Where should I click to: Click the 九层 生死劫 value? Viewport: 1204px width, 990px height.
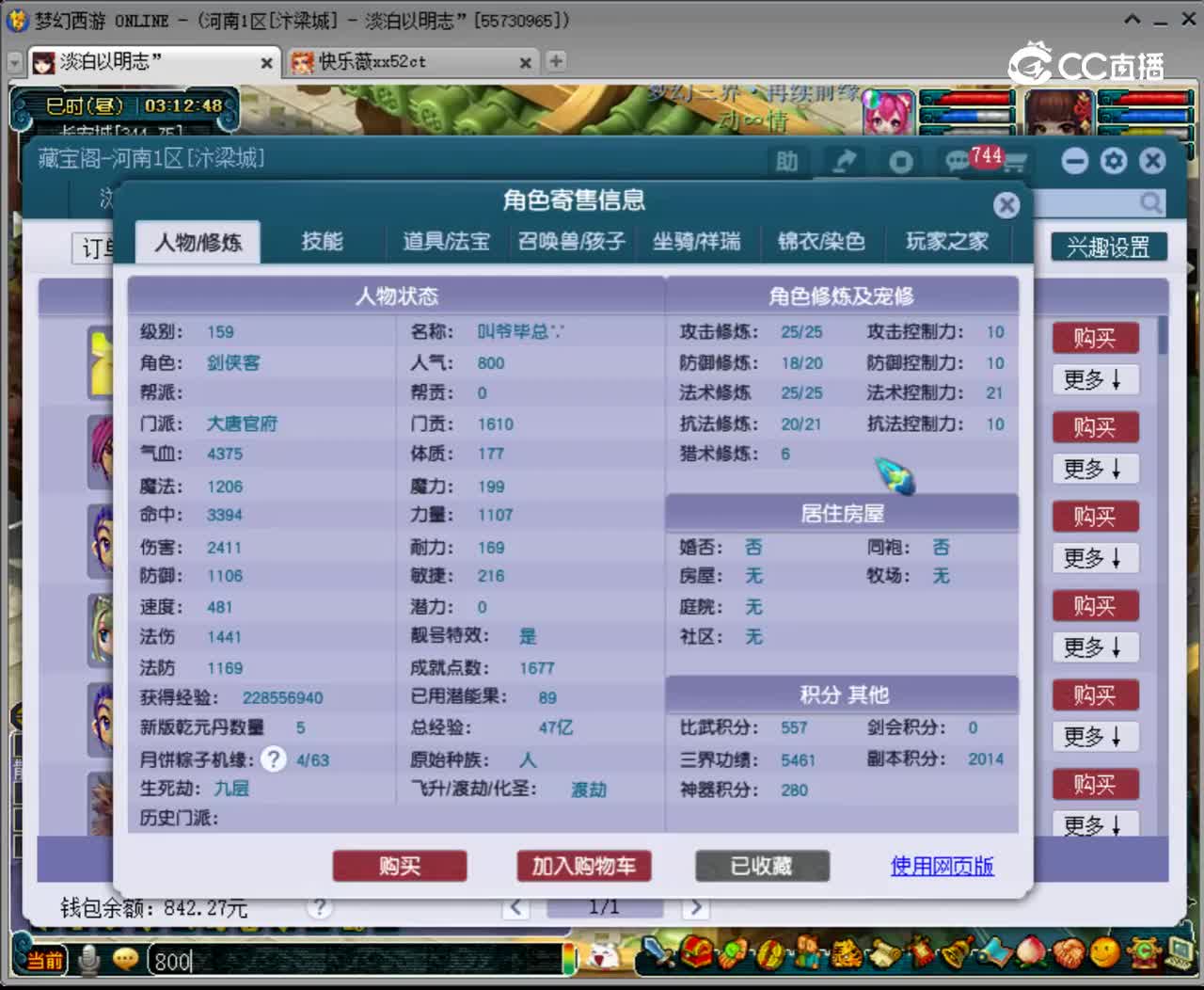tap(231, 788)
